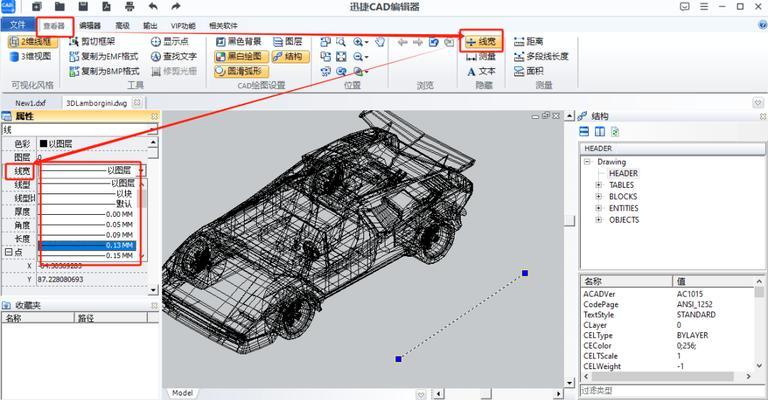Switch to the 输出 output tab
Image resolution: width=768 pixels, height=400 pixels.
(150, 25)
